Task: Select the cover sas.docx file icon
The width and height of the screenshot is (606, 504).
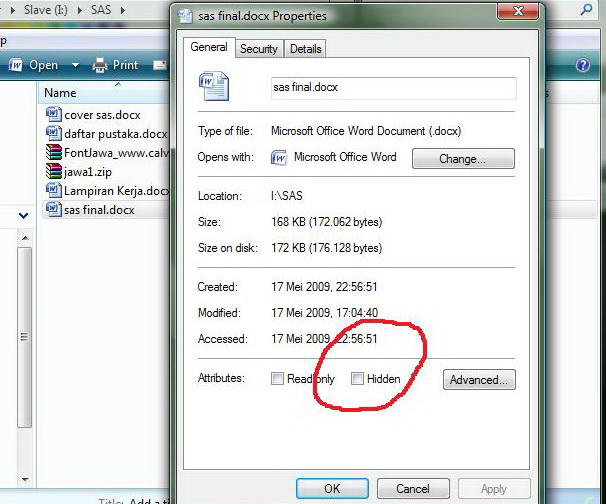Action: [x=53, y=114]
